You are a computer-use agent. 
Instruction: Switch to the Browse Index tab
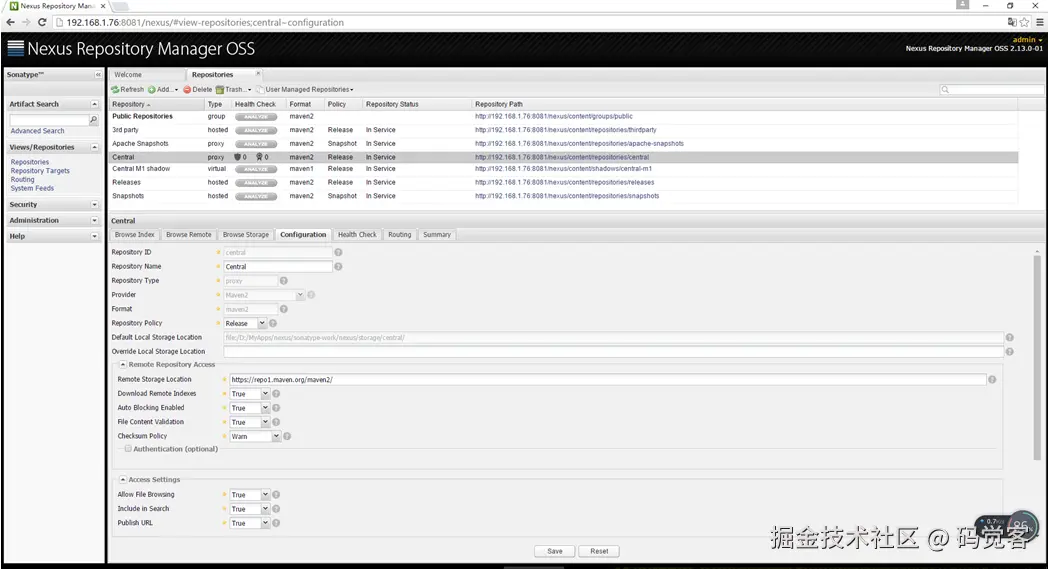tap(134, 235)
